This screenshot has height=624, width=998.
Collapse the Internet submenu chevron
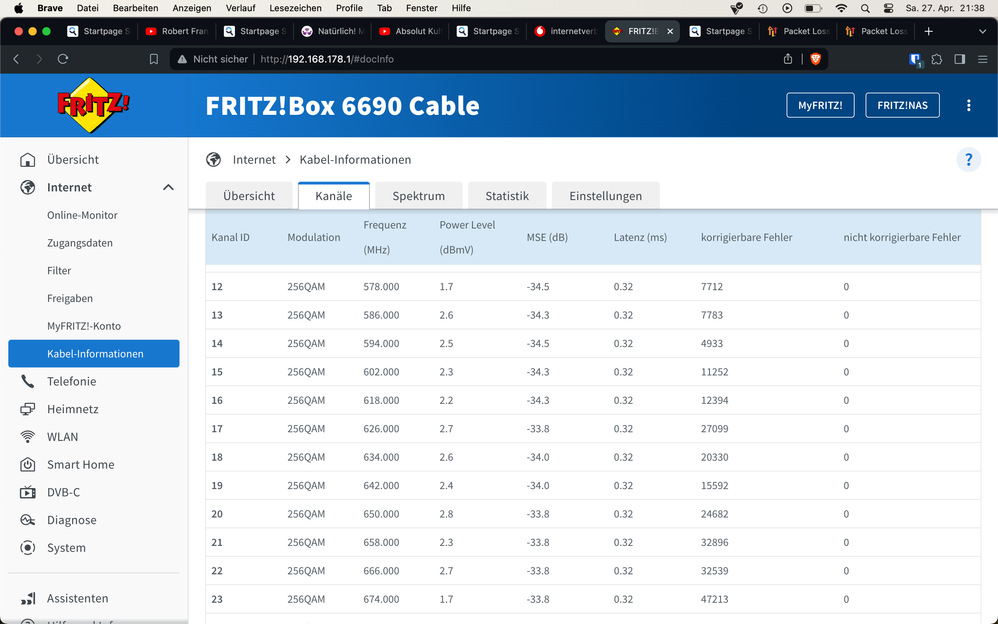coord(168,187)
